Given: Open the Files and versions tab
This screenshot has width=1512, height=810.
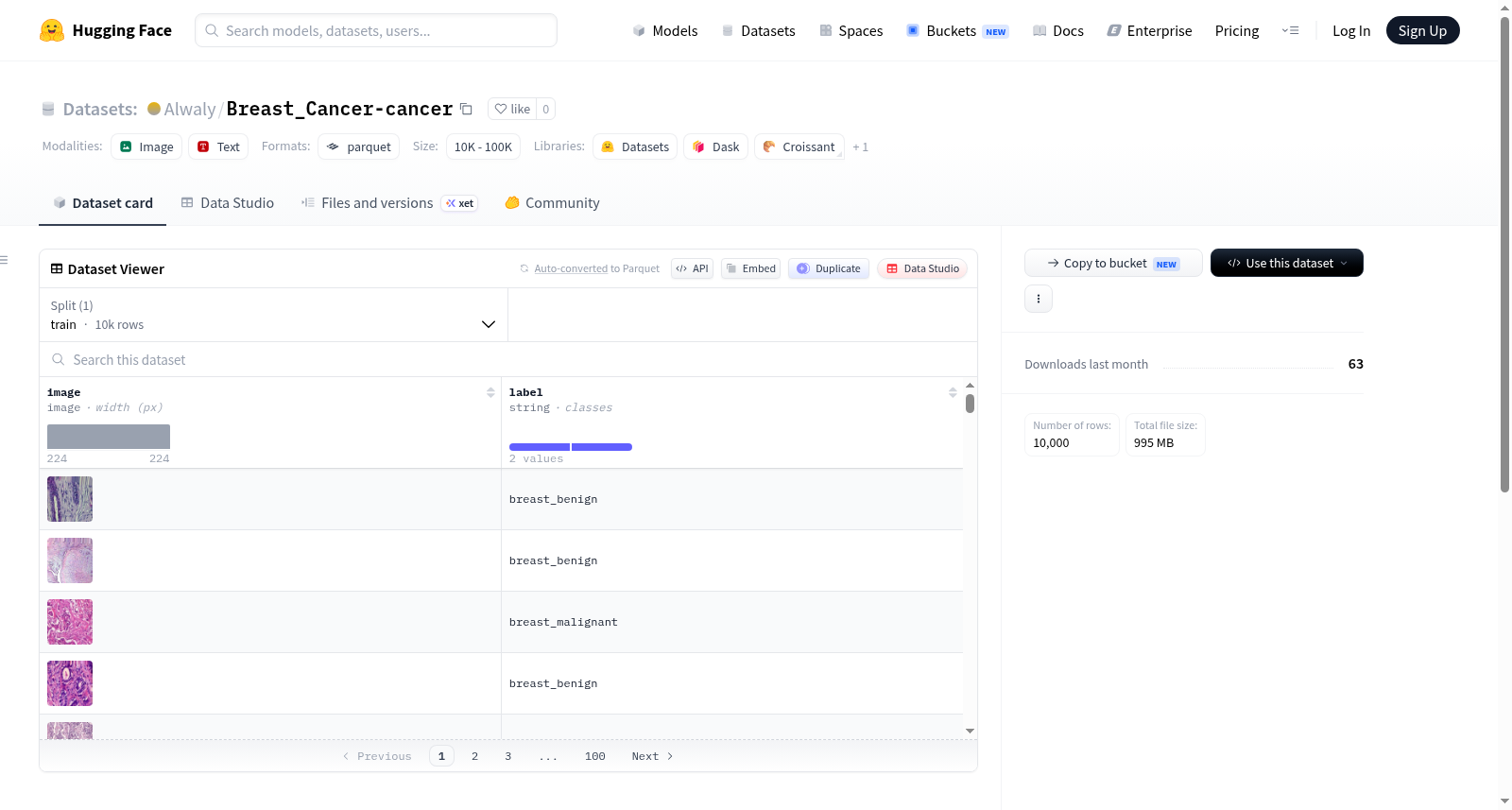Looking at the screenshot, I should (x=389, y=202).
